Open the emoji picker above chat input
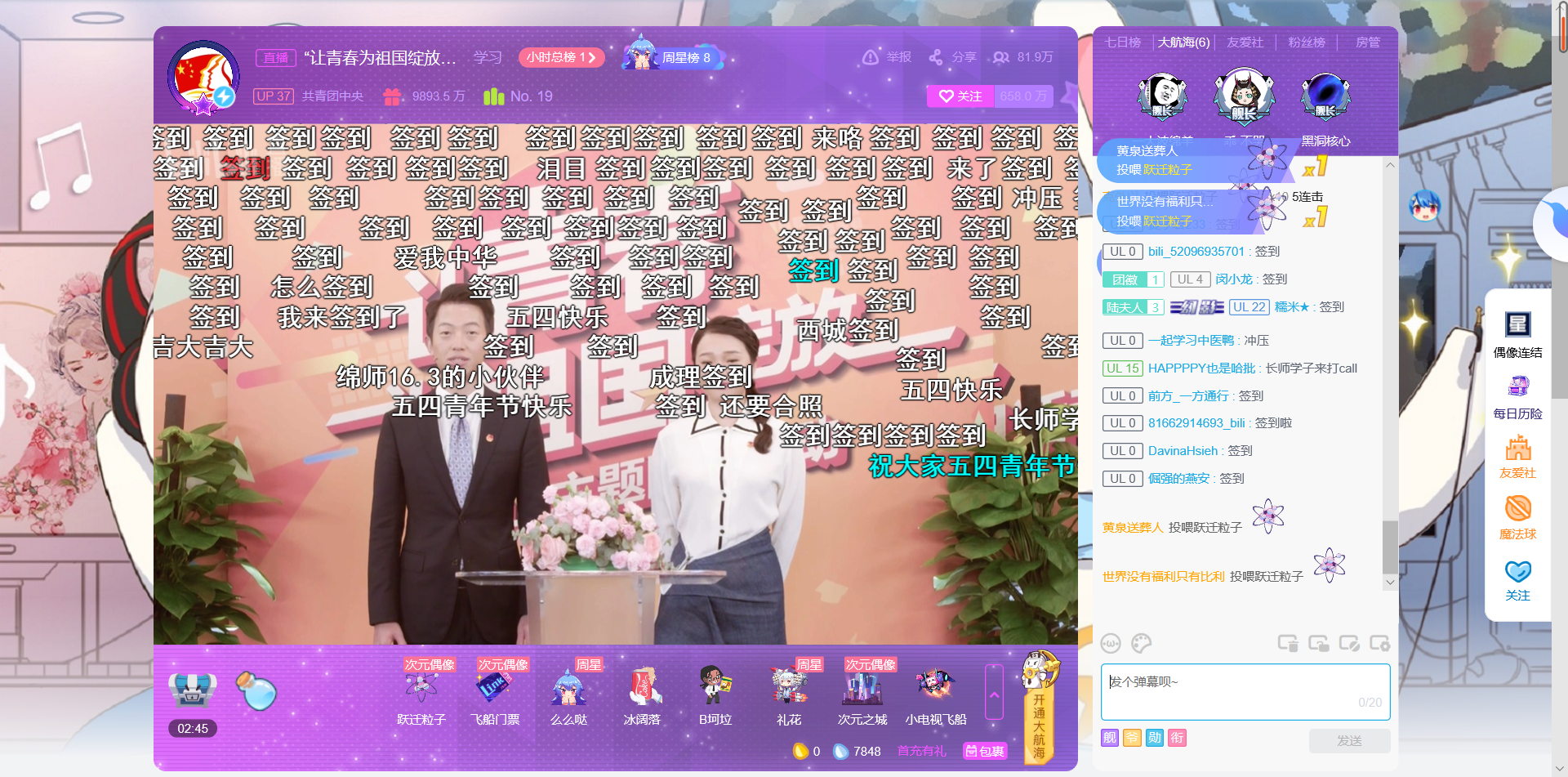Viewport: 1568px width, 777px height. tap(1111, 644)
